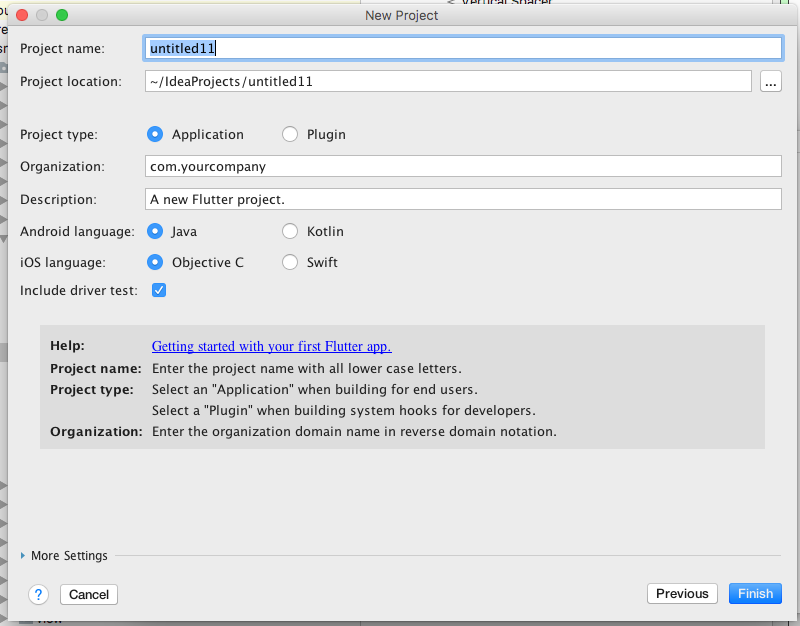Click the Finish button
800x626 pixels.
(755, 594)
